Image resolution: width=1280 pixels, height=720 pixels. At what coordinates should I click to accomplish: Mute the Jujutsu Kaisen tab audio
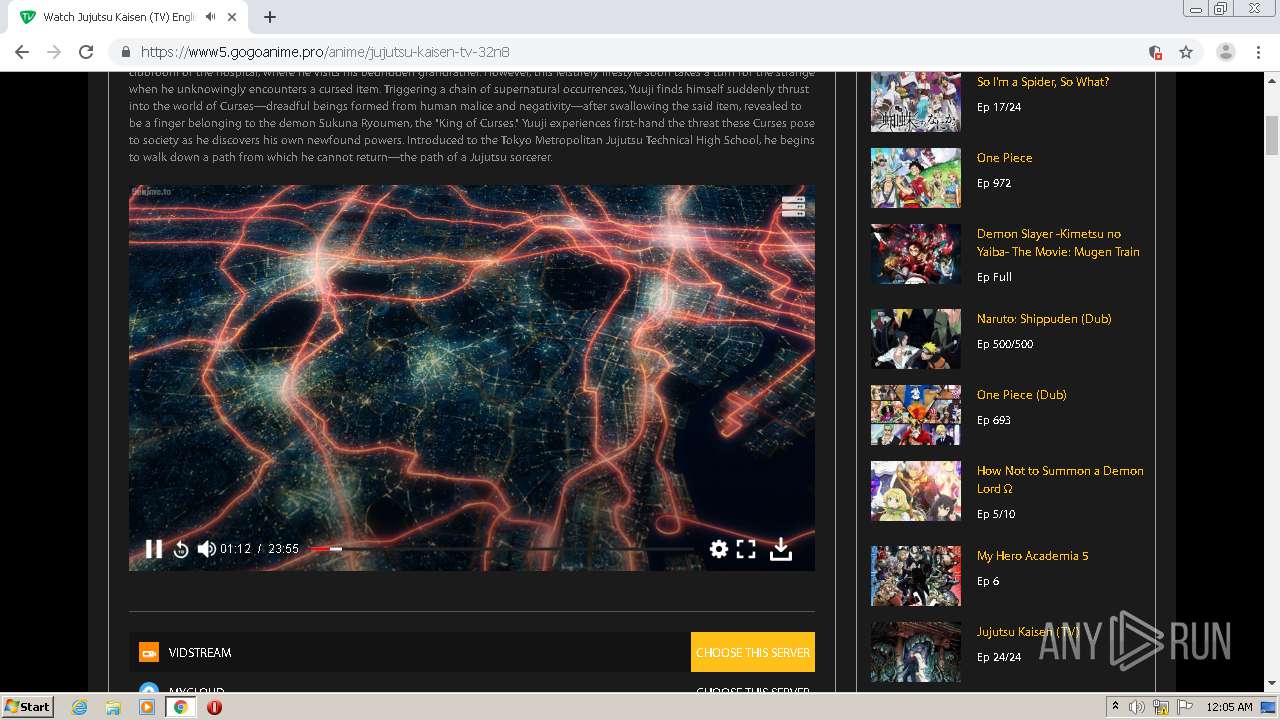click(211, 17)
